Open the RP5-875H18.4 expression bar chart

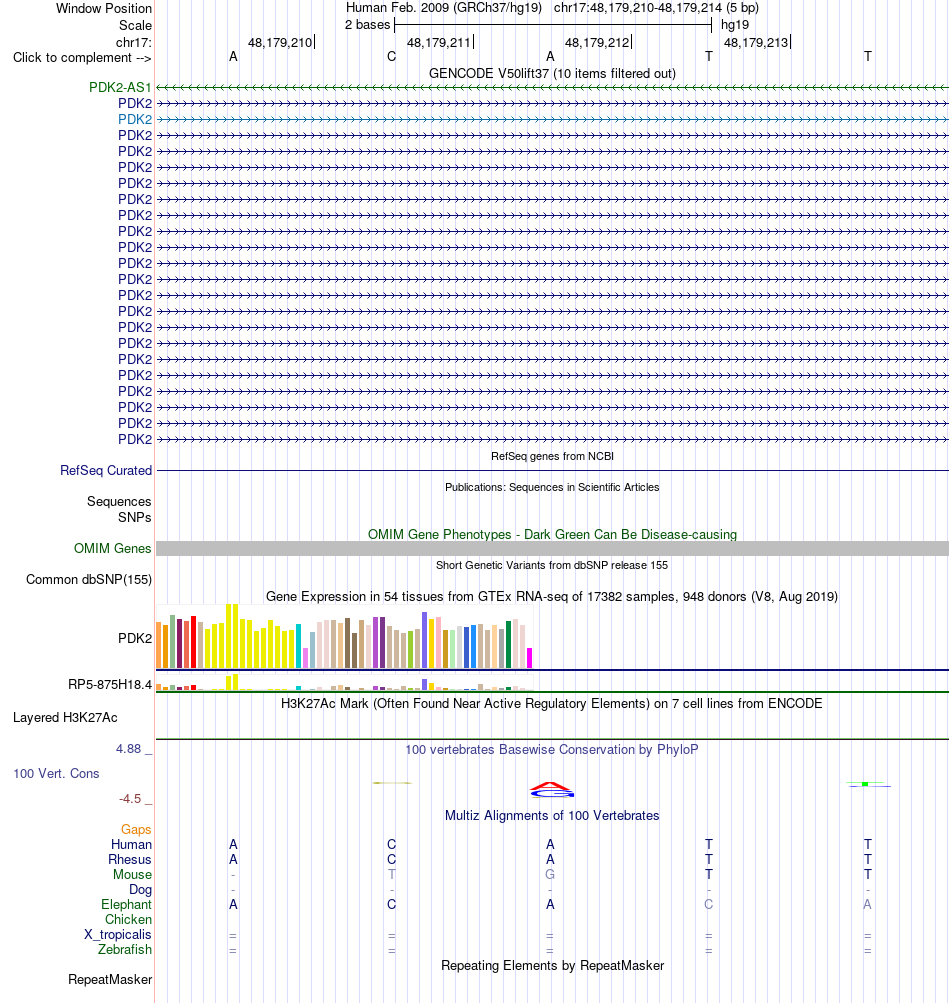click(x=344, y=682)
